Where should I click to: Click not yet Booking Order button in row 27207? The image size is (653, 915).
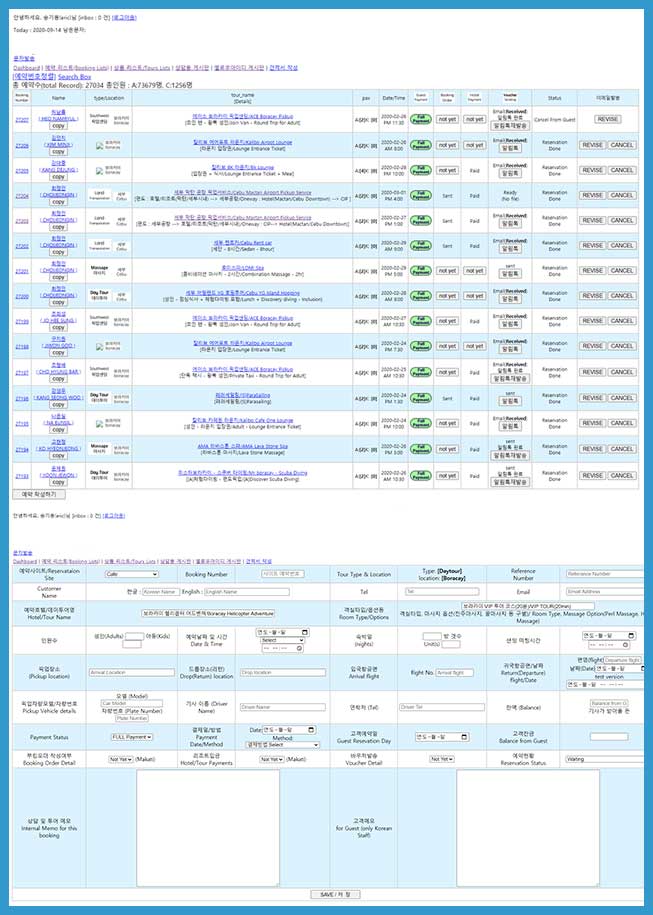(447, 119)
